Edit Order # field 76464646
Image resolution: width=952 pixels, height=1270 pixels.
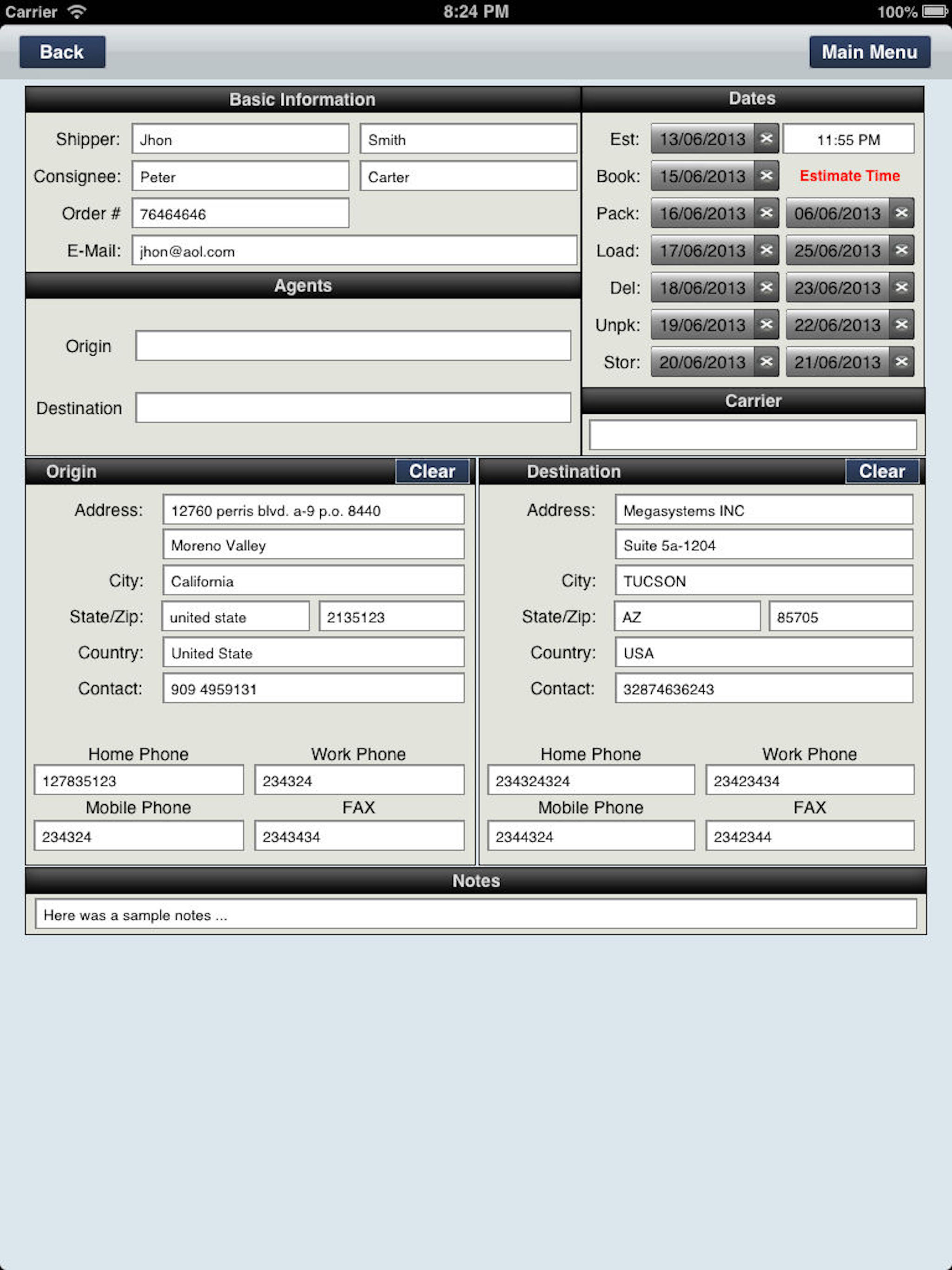pyautogui.click(x=240, y=213)
